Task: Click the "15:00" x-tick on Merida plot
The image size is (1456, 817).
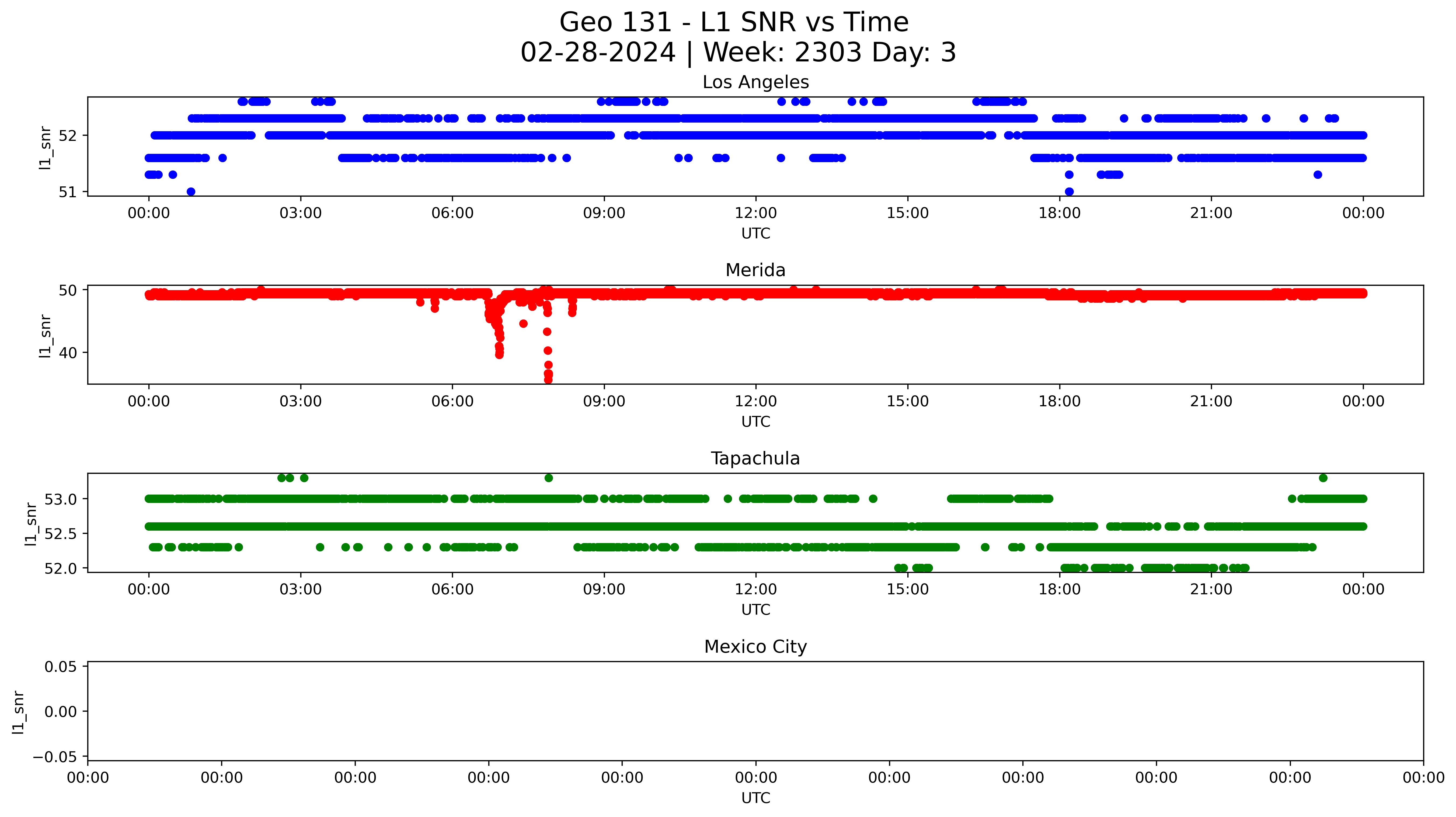Action: pos(908,402)
